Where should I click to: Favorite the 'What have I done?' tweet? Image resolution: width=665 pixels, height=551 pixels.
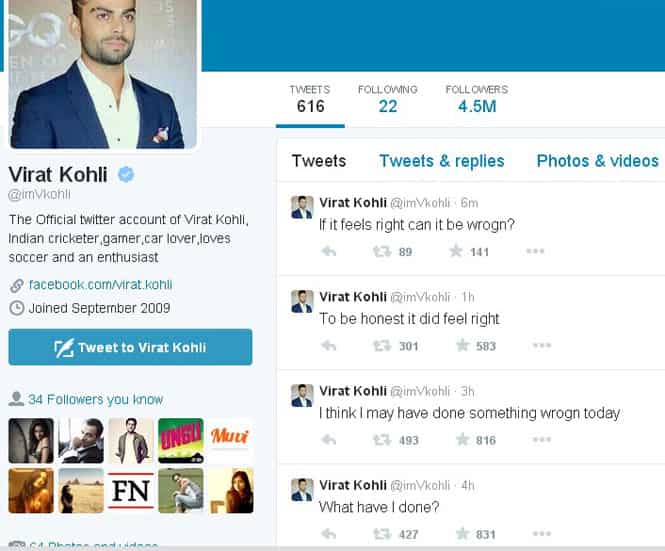(462, 534)
